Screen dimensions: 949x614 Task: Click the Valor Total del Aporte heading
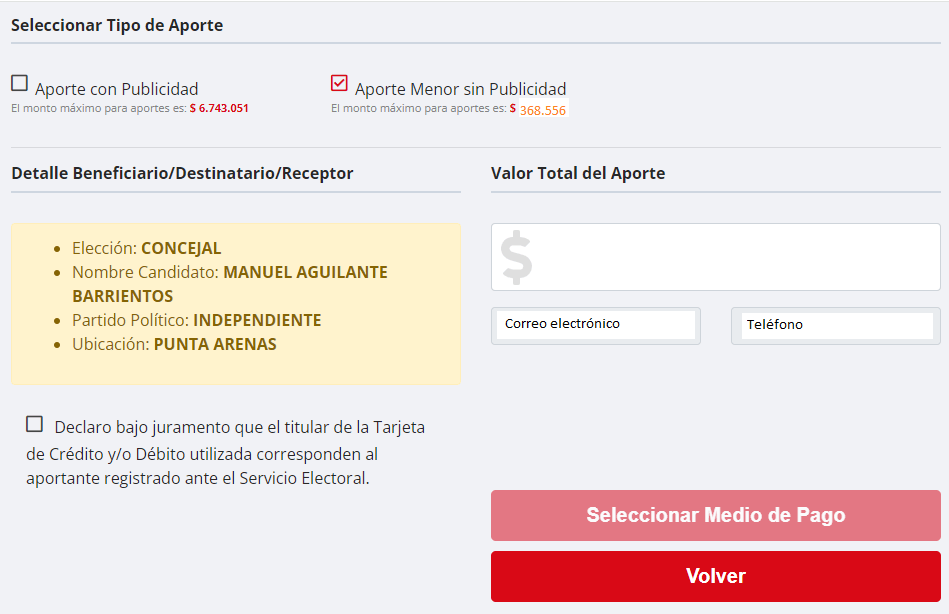578,173
